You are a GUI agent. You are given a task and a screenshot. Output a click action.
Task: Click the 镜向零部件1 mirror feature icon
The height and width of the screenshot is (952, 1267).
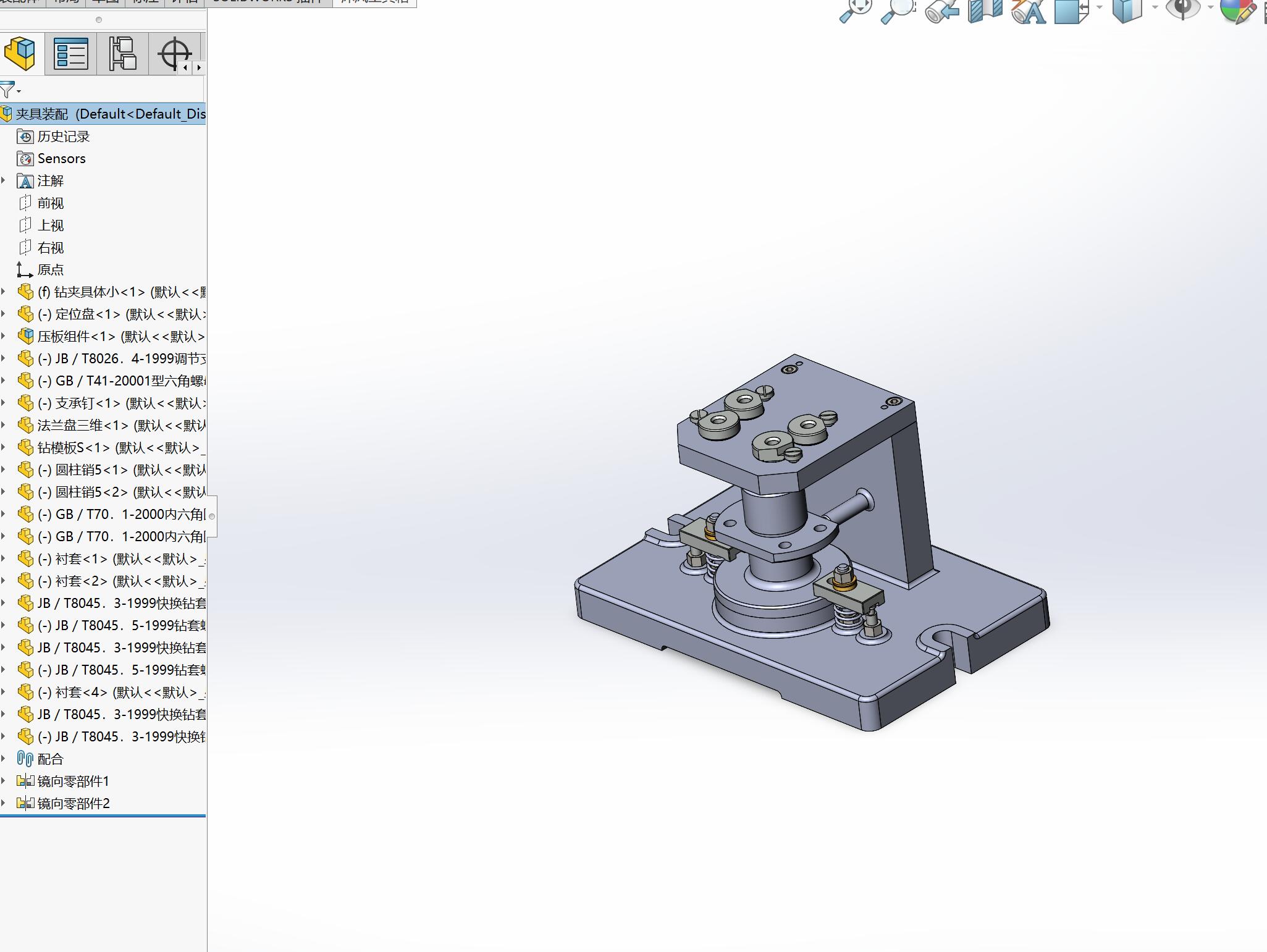(x=25, y=781)
